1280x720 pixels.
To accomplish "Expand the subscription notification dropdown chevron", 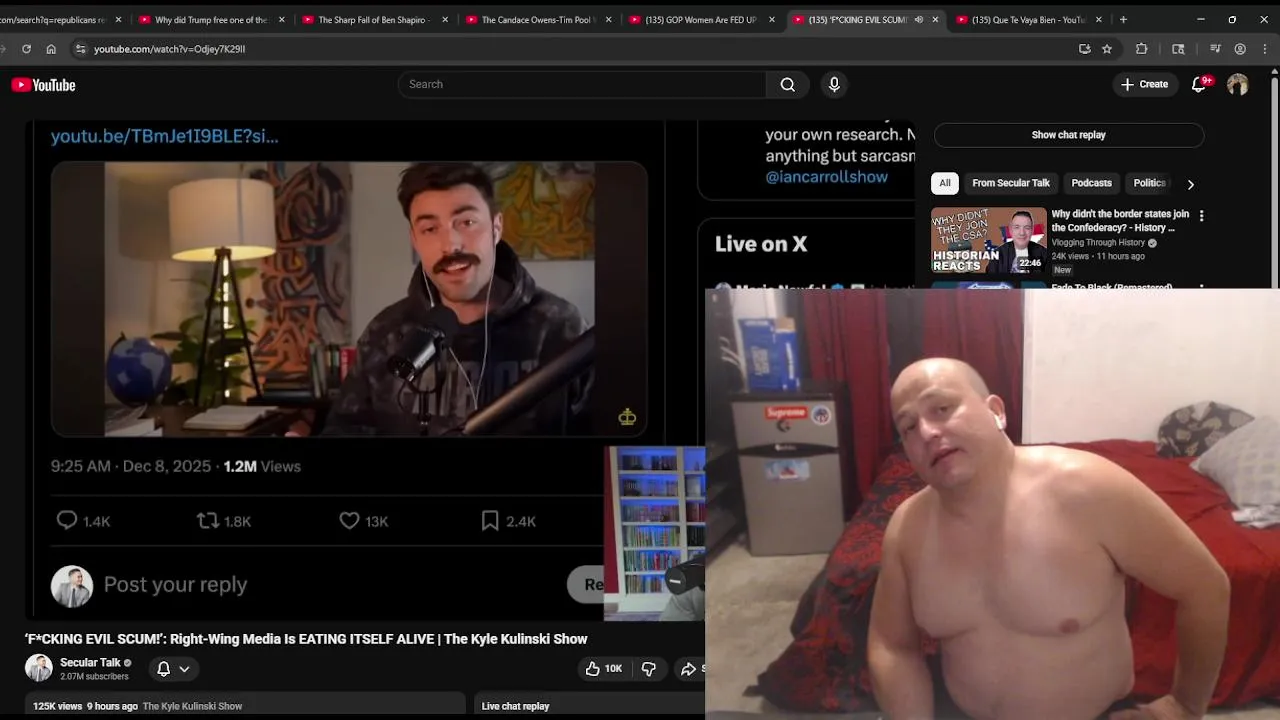I will 184,669.
